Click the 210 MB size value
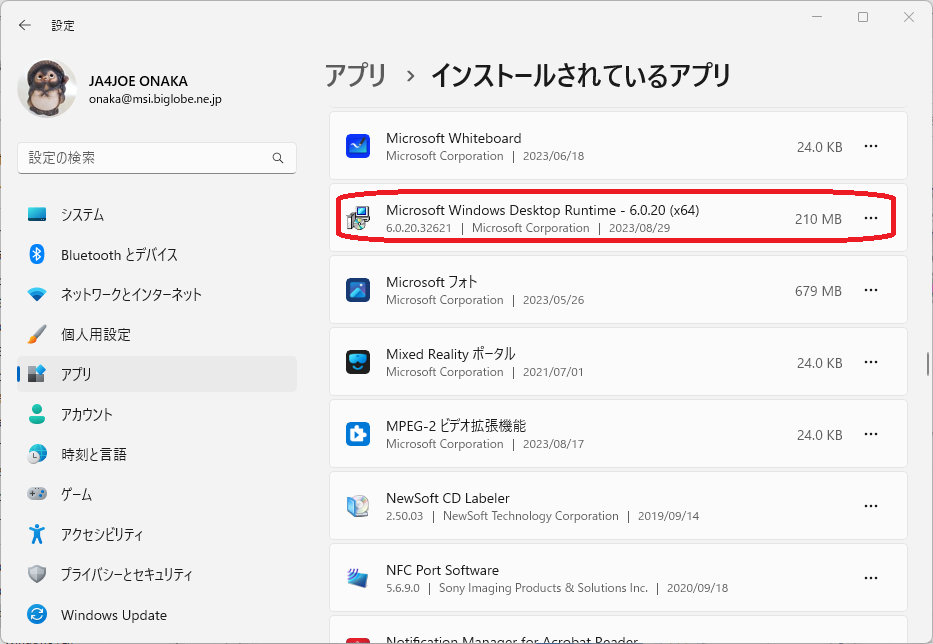The width and height of the screenshot is (933, 644). pyautogui.click(x=818, y=219)
